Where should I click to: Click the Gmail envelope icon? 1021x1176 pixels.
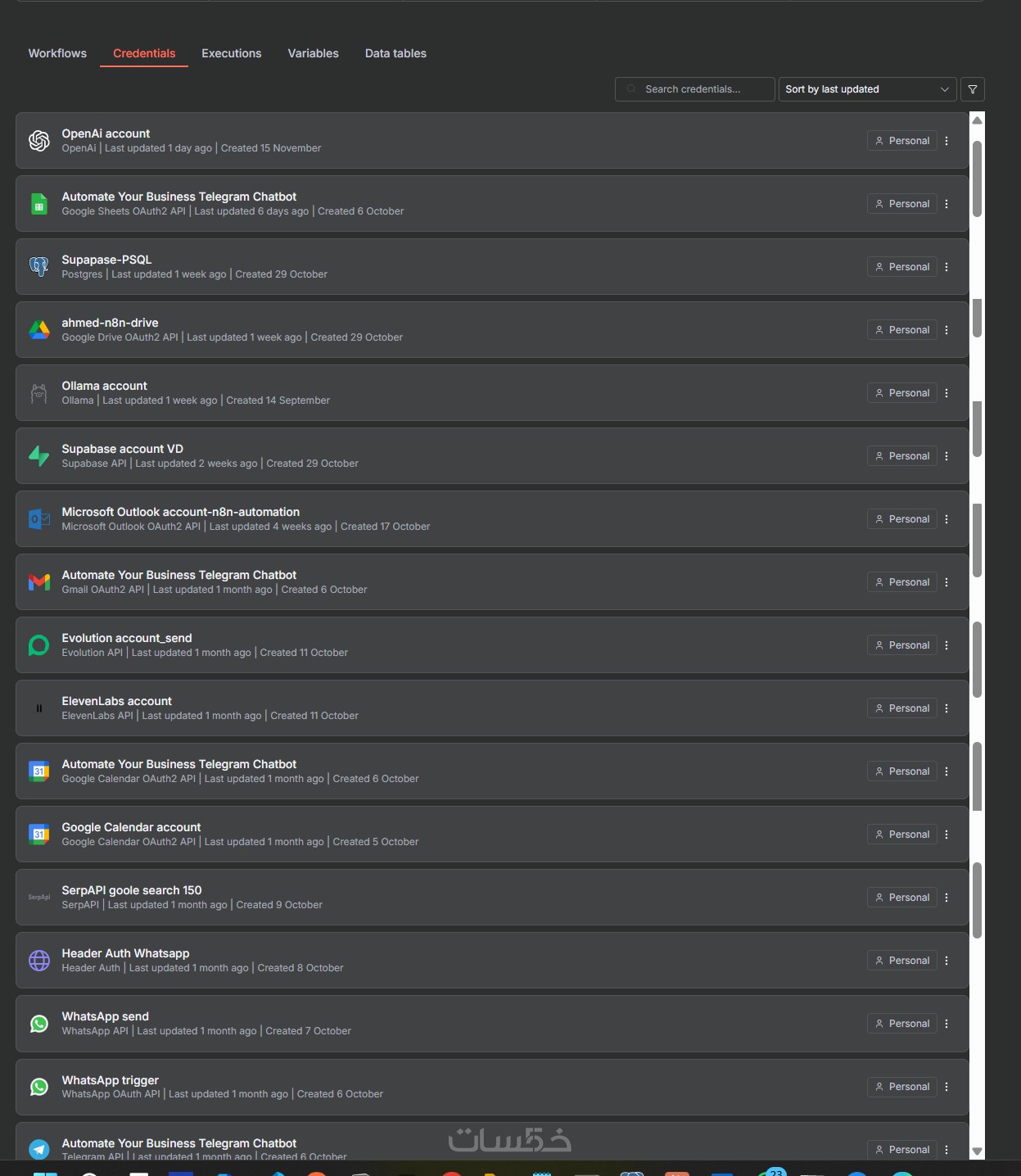[39, 582]
